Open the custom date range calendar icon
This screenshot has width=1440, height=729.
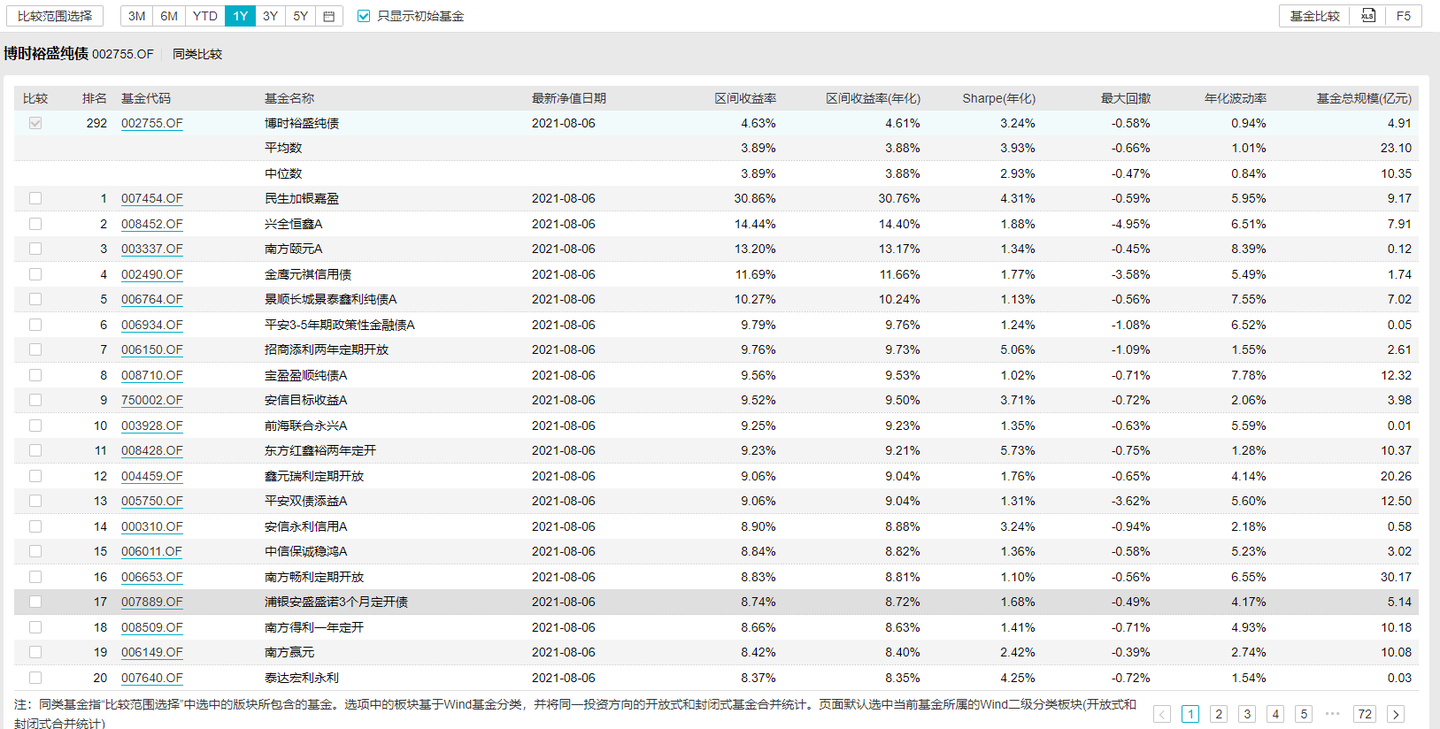coord(330,16)
